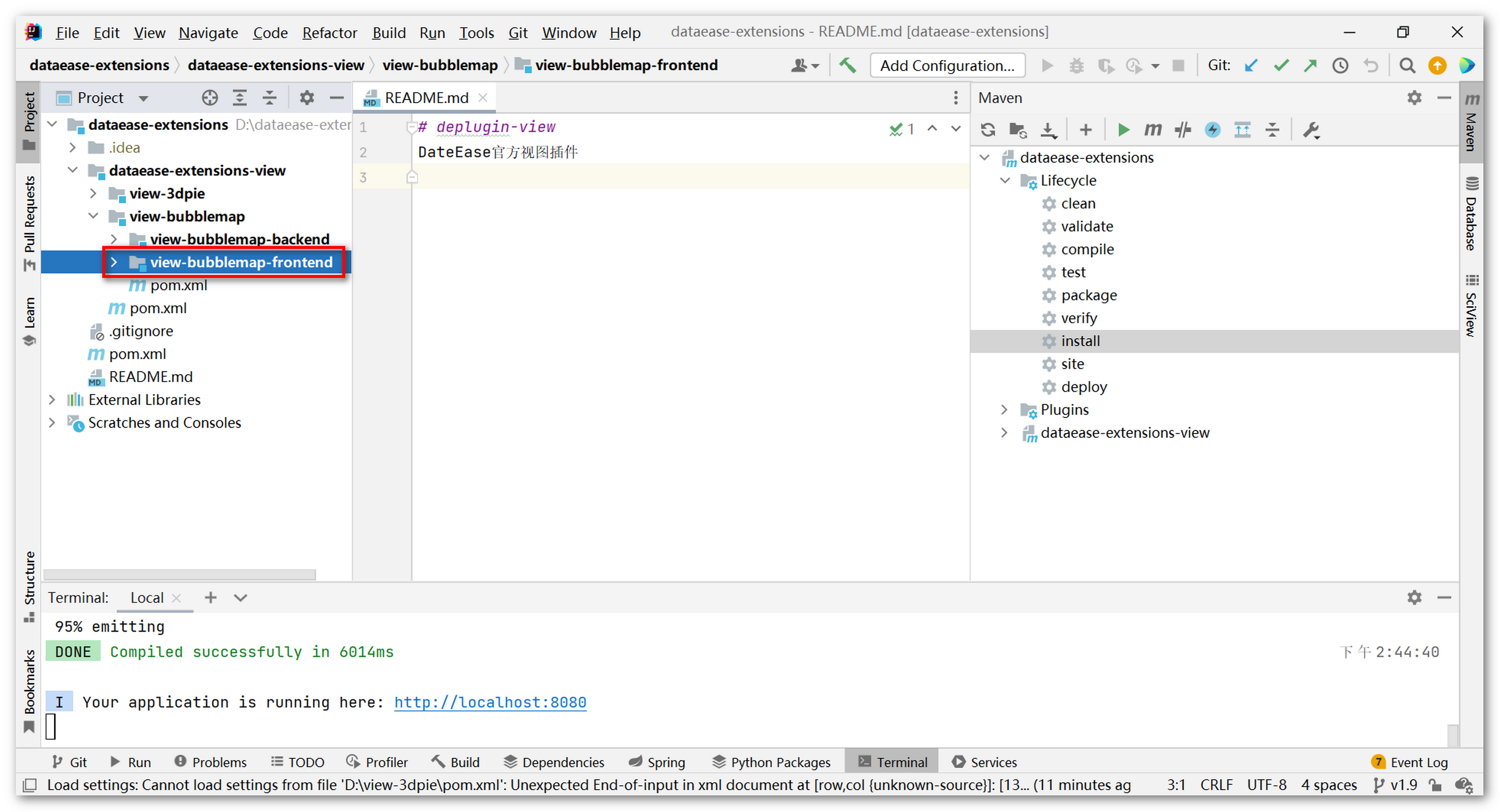This screenshot has height=812, width=1500.
Task: Open the Project view dropdown
Action: tap(143, 98)
